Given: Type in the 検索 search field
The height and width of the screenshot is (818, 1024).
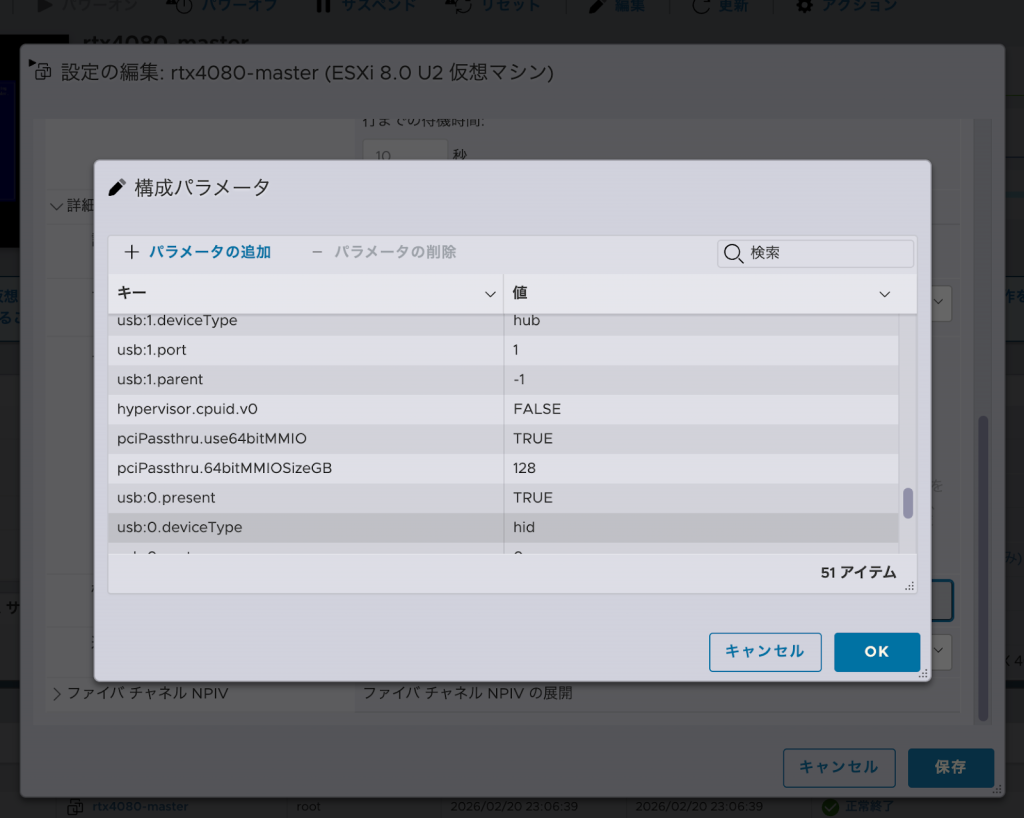Looking at the screenshot, I should (x=828, y=253).
